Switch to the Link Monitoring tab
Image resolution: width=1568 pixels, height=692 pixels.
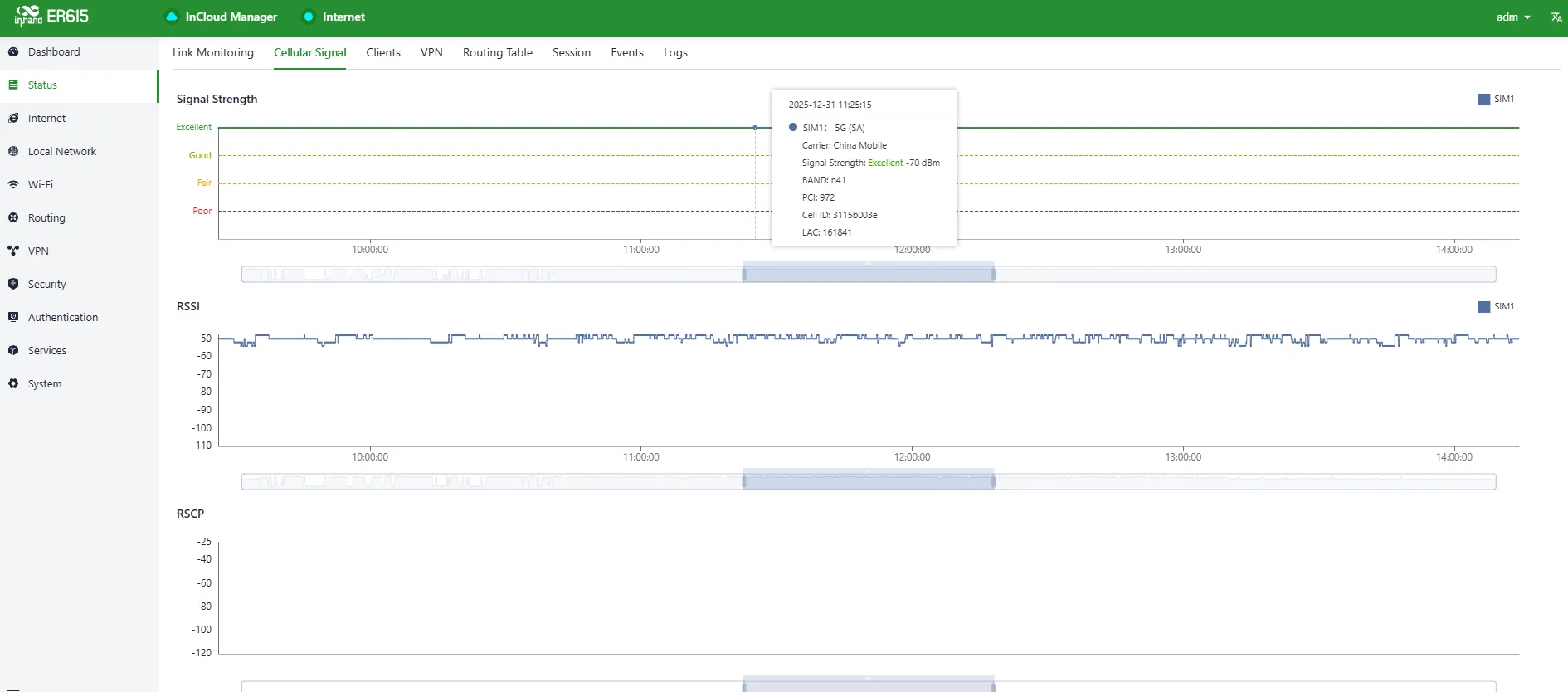coord(213,52)
